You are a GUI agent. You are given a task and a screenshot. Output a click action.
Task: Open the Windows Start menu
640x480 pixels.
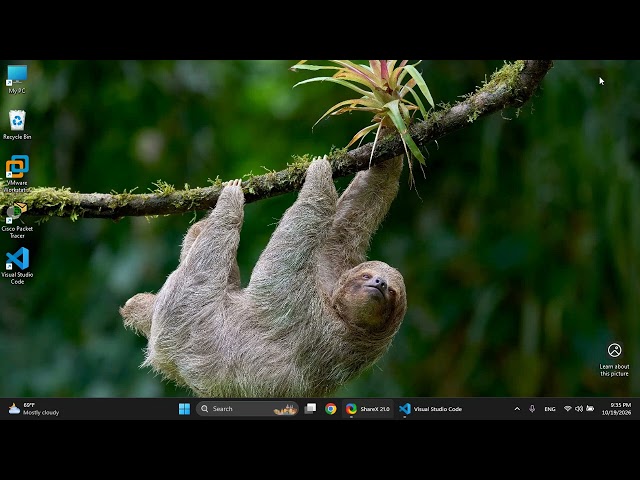tap(184, 409)
